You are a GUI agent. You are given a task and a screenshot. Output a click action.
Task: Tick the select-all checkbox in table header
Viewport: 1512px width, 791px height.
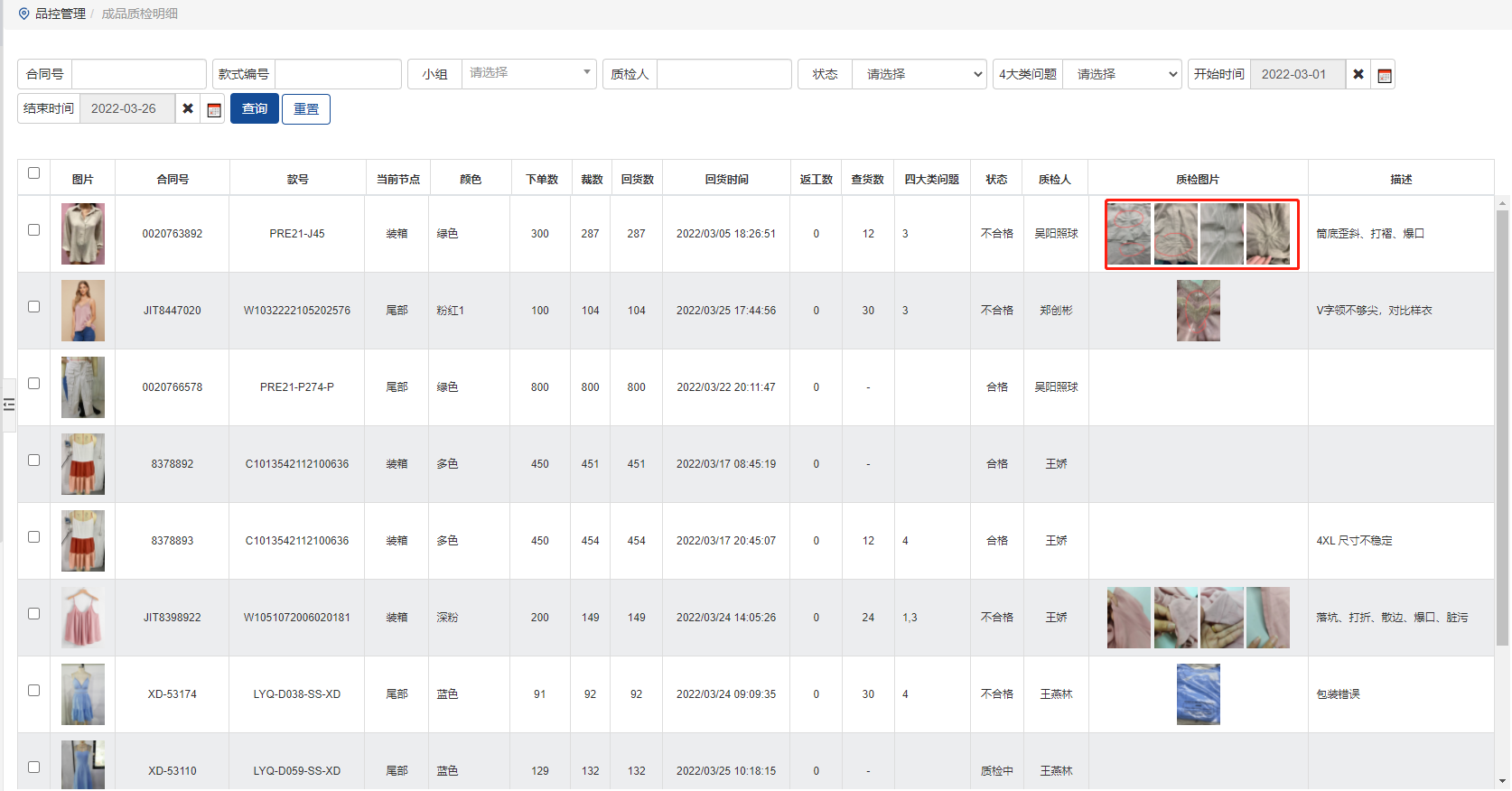34,173
